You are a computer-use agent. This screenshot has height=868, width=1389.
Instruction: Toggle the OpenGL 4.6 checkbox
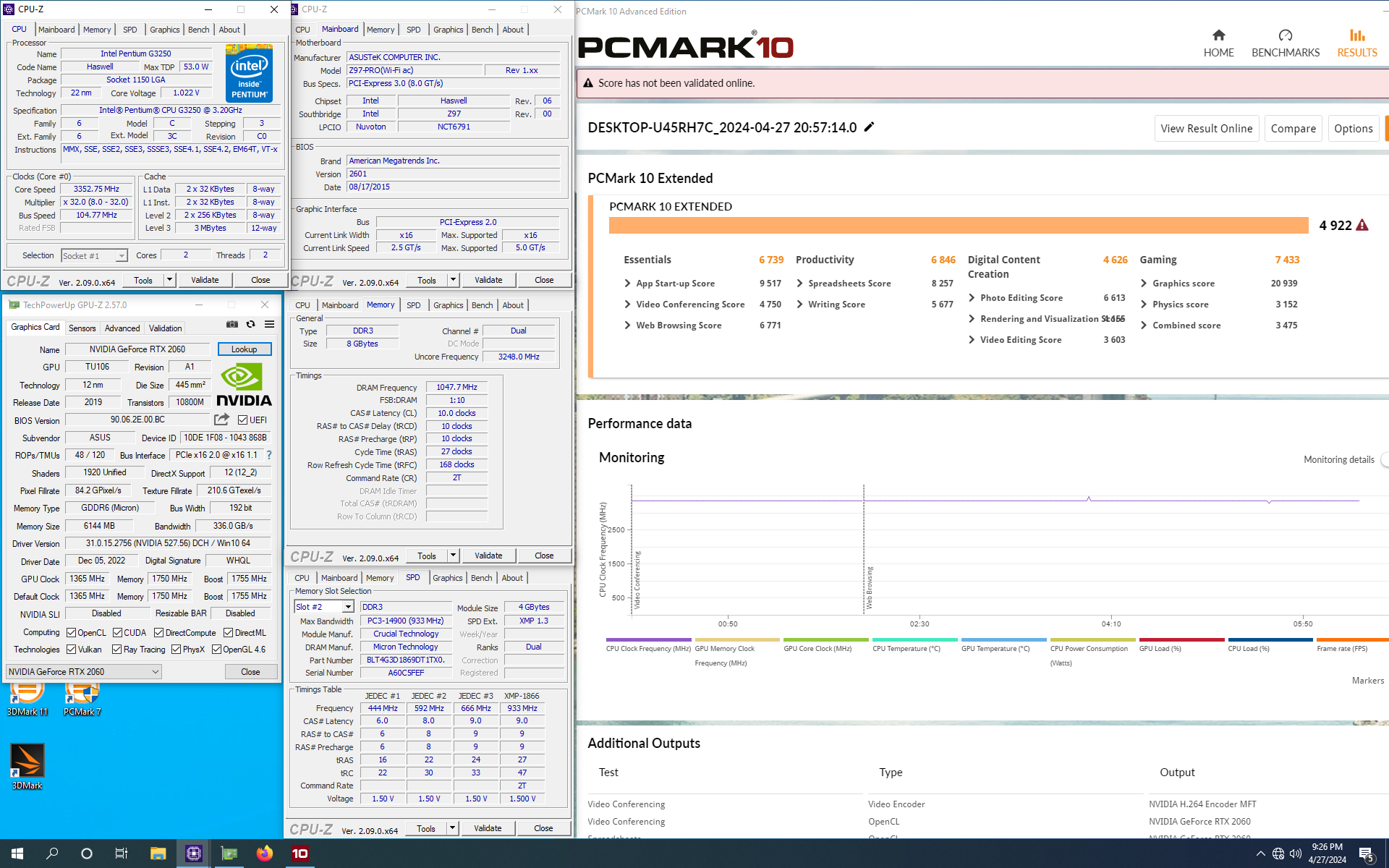tap(216, 650)
